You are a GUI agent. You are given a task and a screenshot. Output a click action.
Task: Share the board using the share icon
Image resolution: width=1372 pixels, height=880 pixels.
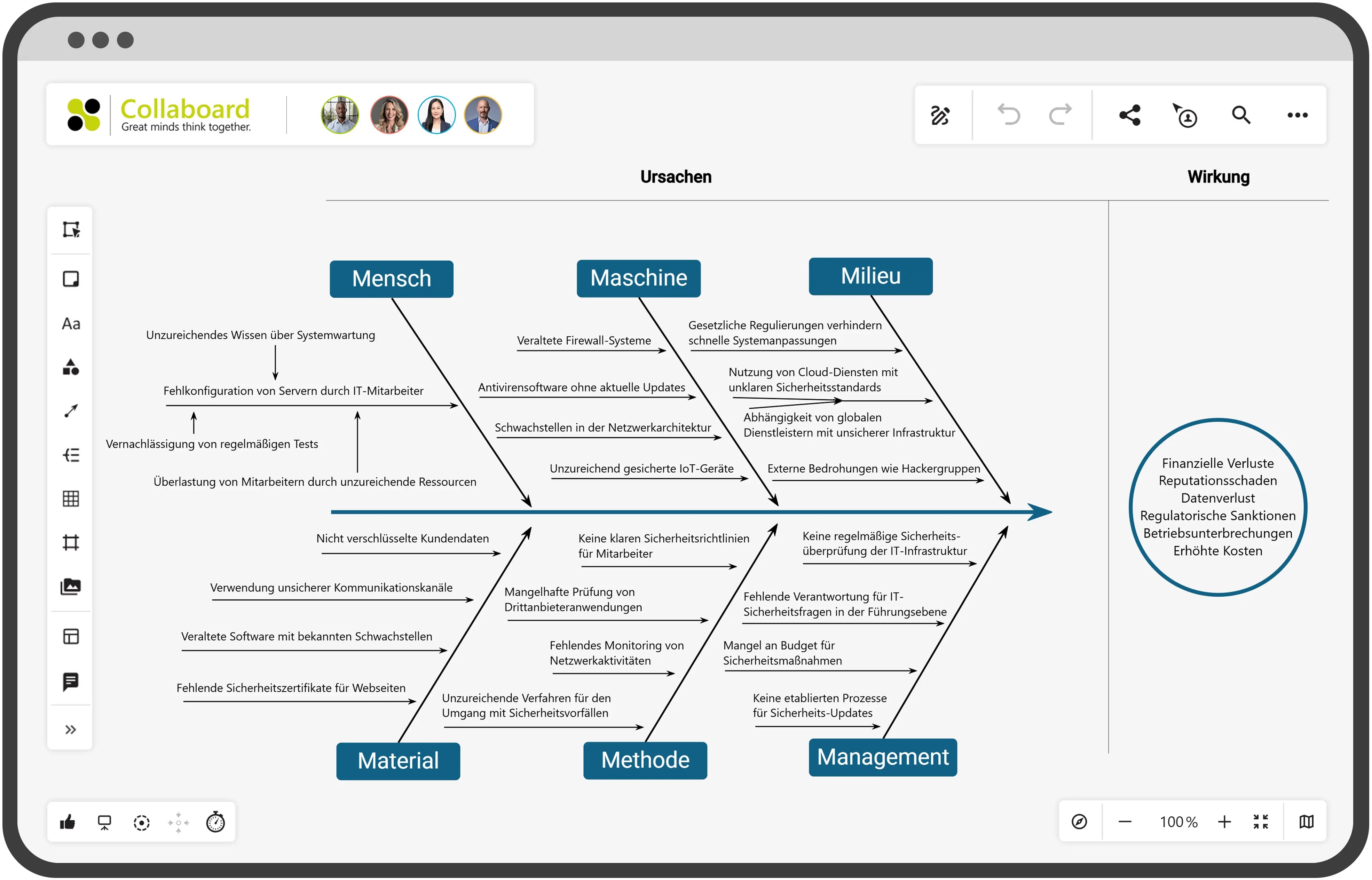click(x=1130, y=115)
